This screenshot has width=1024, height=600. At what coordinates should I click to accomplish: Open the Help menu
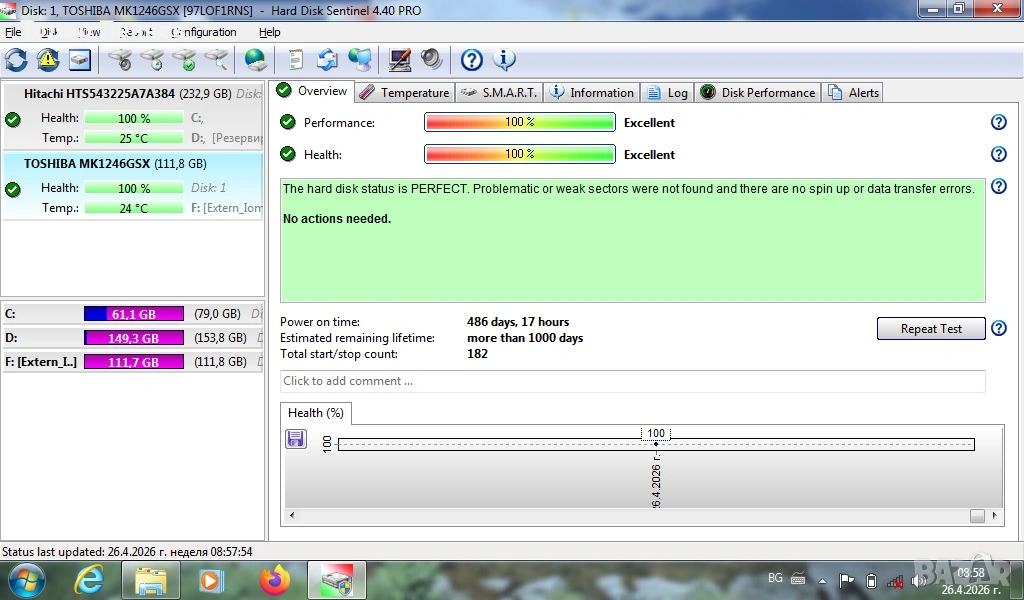269,32
